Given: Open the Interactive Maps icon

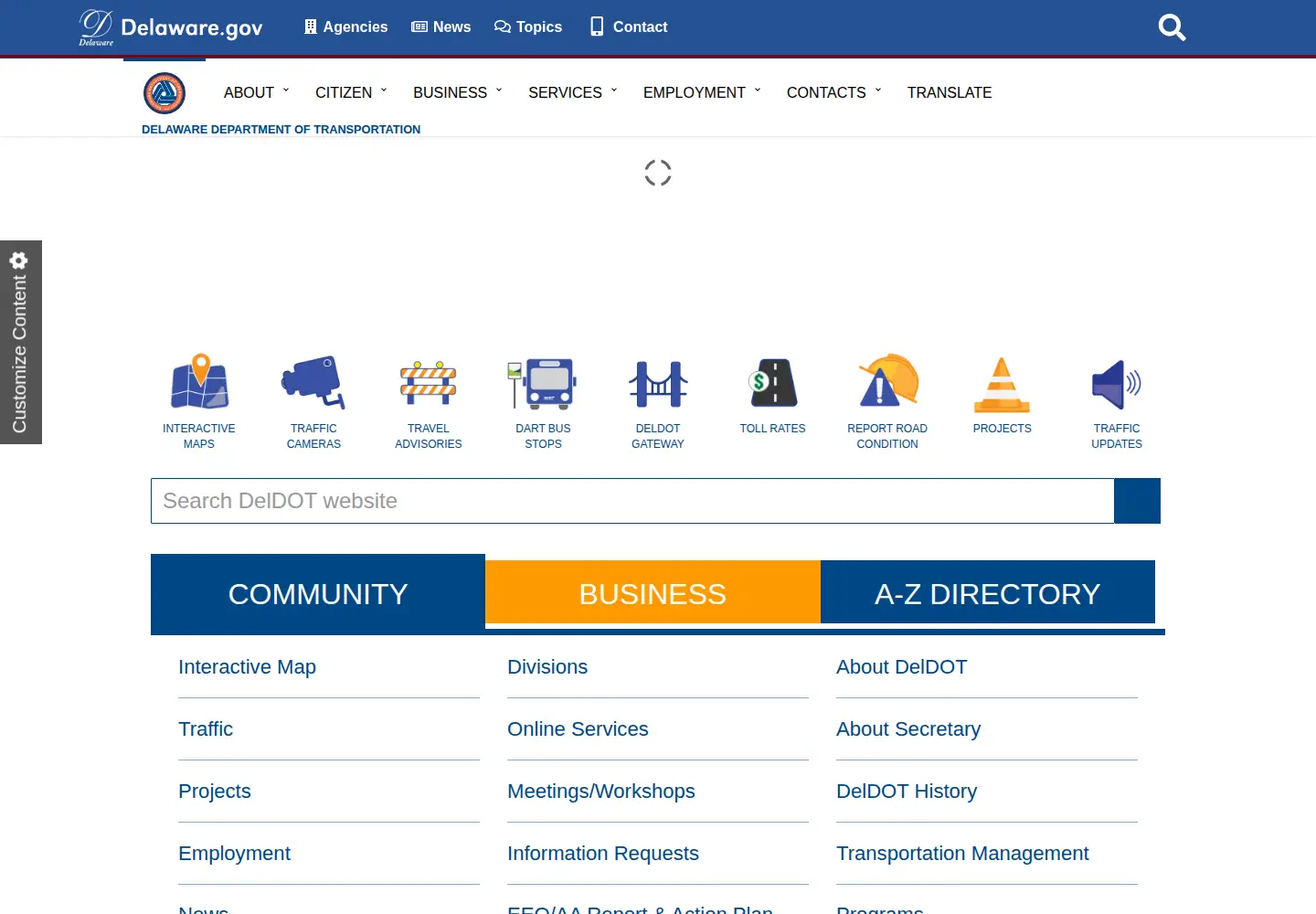Looking at the screenshot, I should (x=199, y=382).
